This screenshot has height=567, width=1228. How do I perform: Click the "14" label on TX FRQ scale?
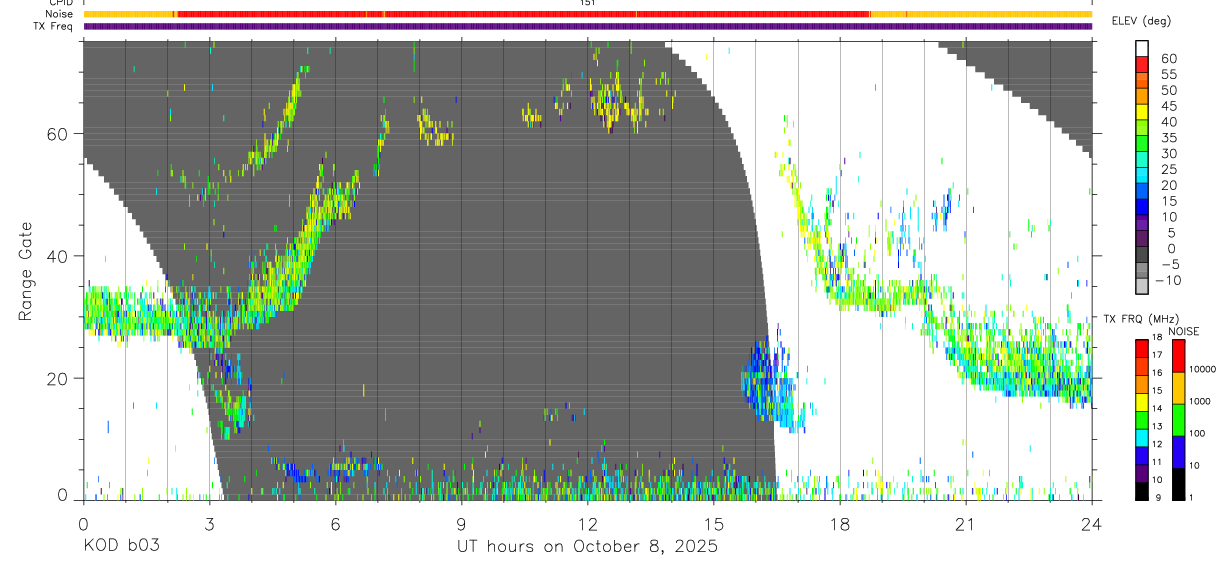coord(1155,408)
